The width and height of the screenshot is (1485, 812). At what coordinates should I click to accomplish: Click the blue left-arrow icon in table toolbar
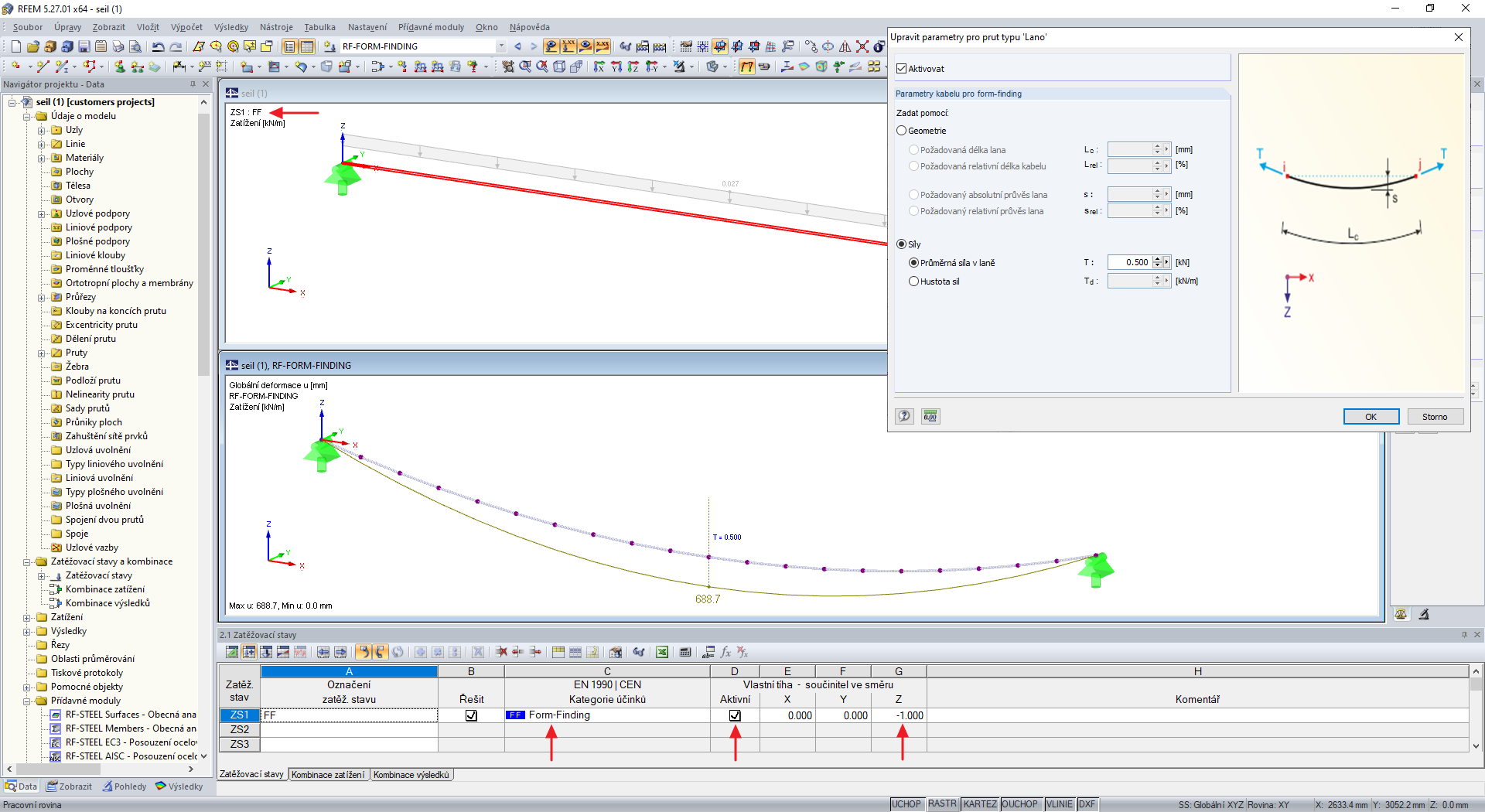(x=323, y=652)
